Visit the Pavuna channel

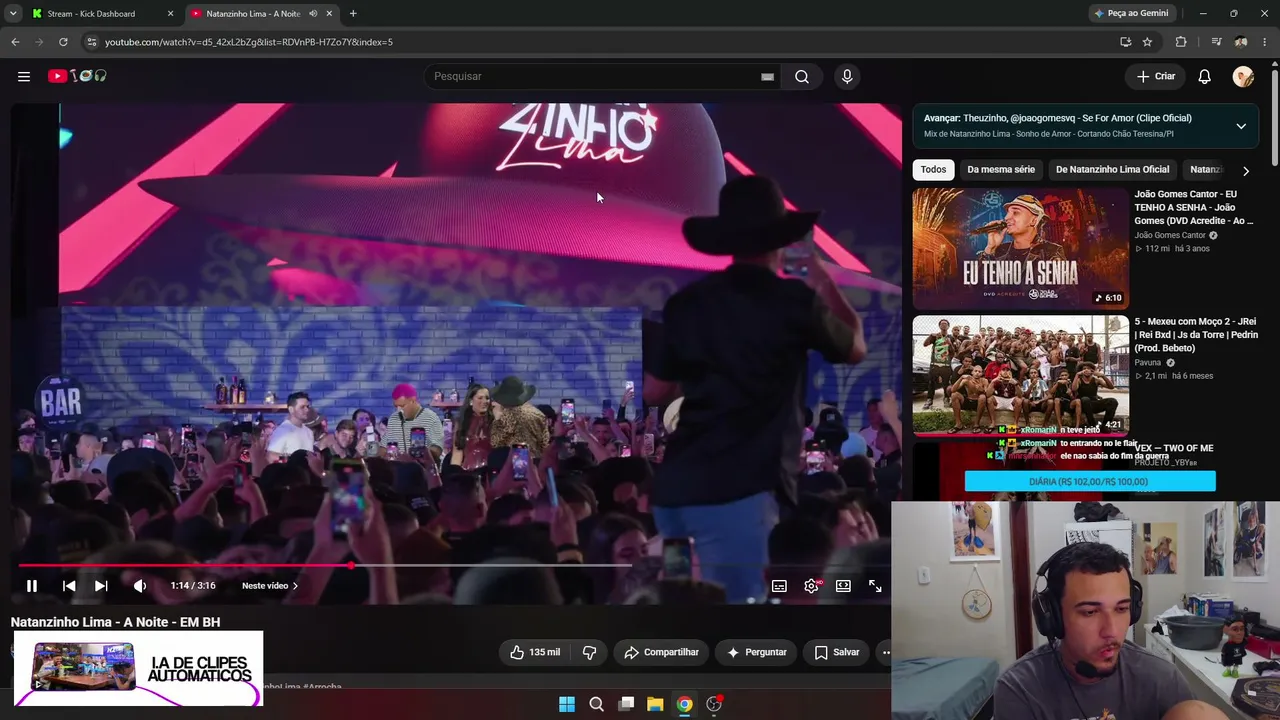pyautogui.click(x=1148, y=362)
